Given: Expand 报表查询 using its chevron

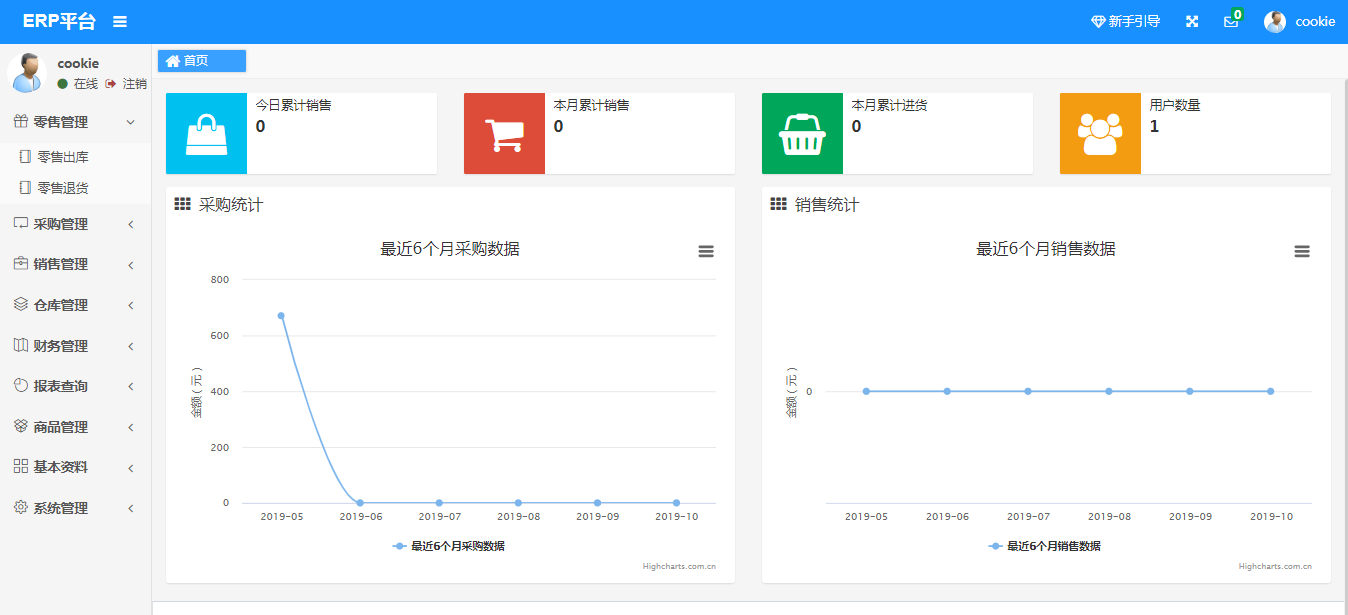Looking at the screenshot, I should [131, 387].
